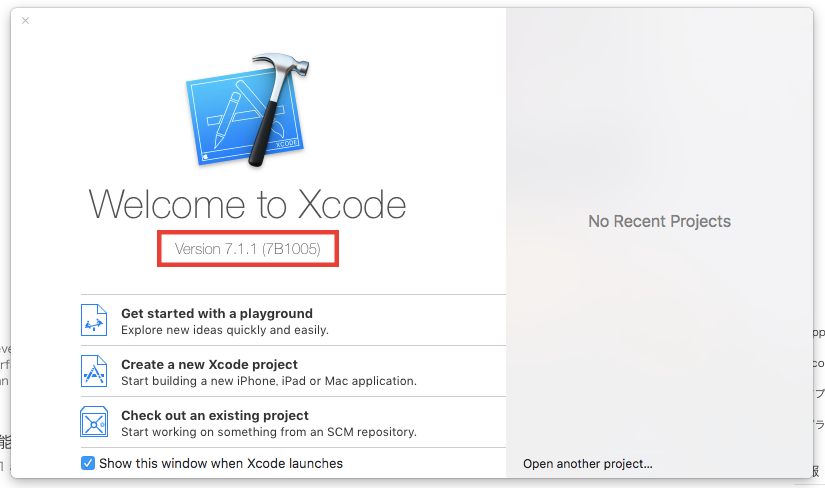This screenshot has height=488, width=825.
Task: Select 'Check out an existing project'
Action: 293,422
